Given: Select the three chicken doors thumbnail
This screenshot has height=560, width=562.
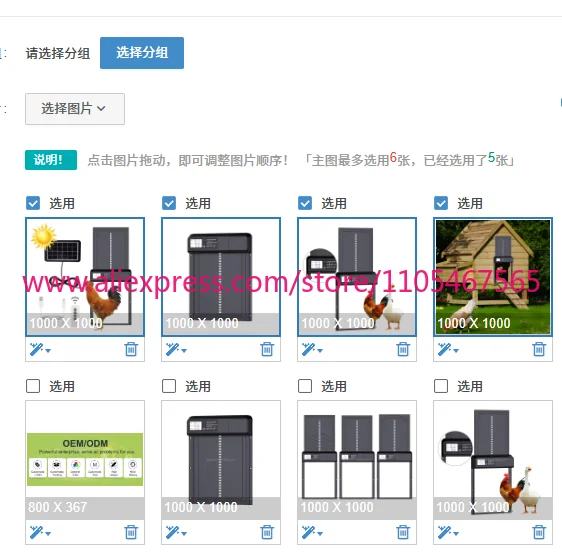Looking at the screenshot, I should point(357,460).
